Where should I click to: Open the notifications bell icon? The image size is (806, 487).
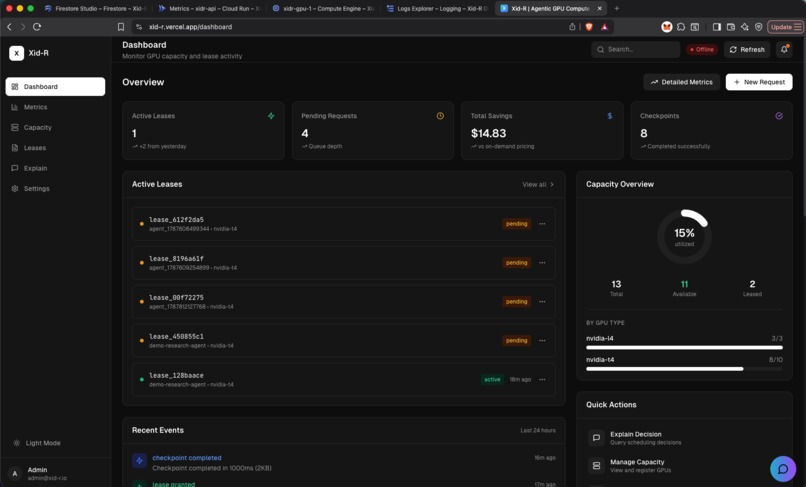click(784, 49)
